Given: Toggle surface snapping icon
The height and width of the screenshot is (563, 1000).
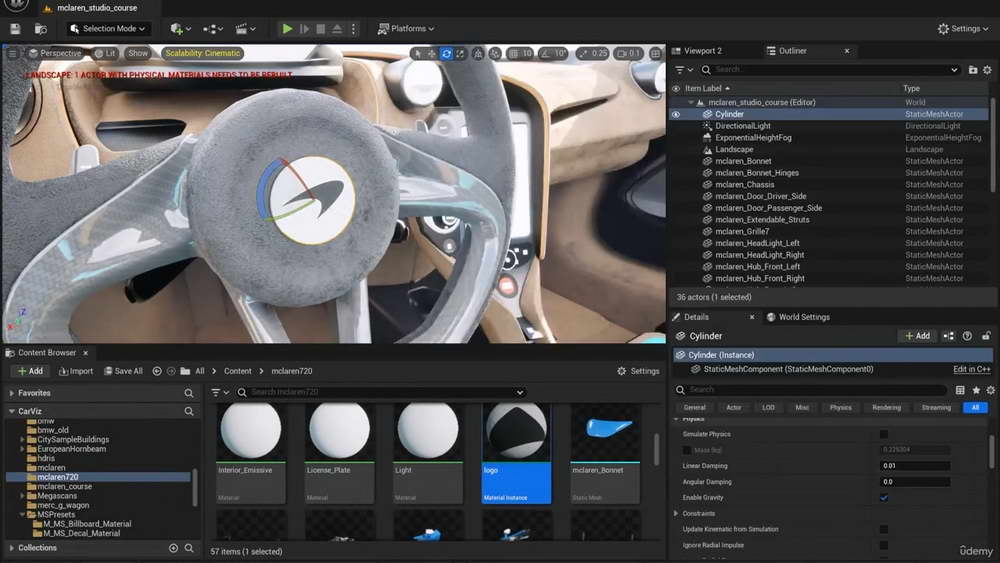Looking at the screenshot, I should click(x=495, y=54).
